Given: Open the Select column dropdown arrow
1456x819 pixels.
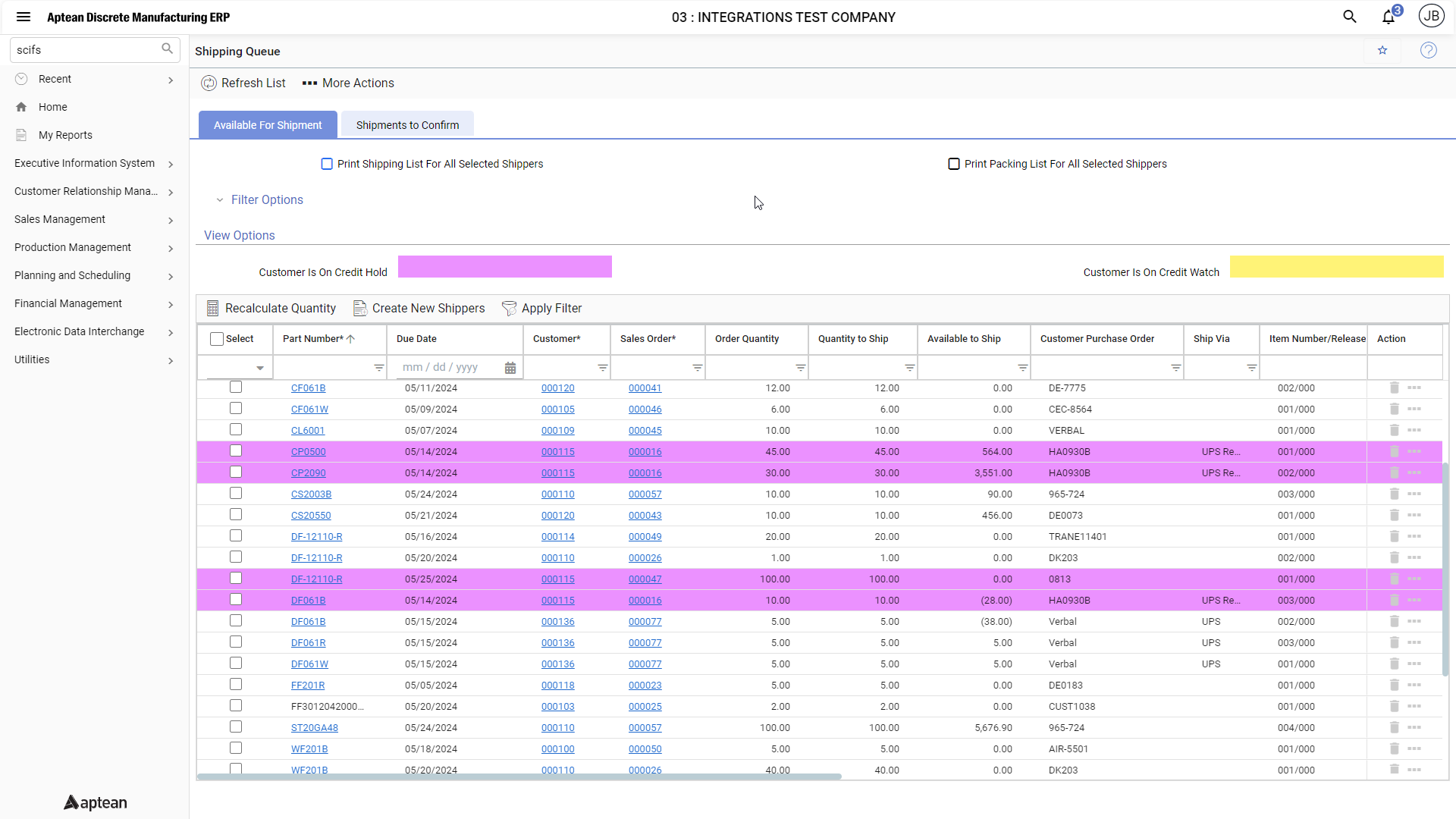Looking at the screenshot, I should pyautogui.click(x=261, y=367).
